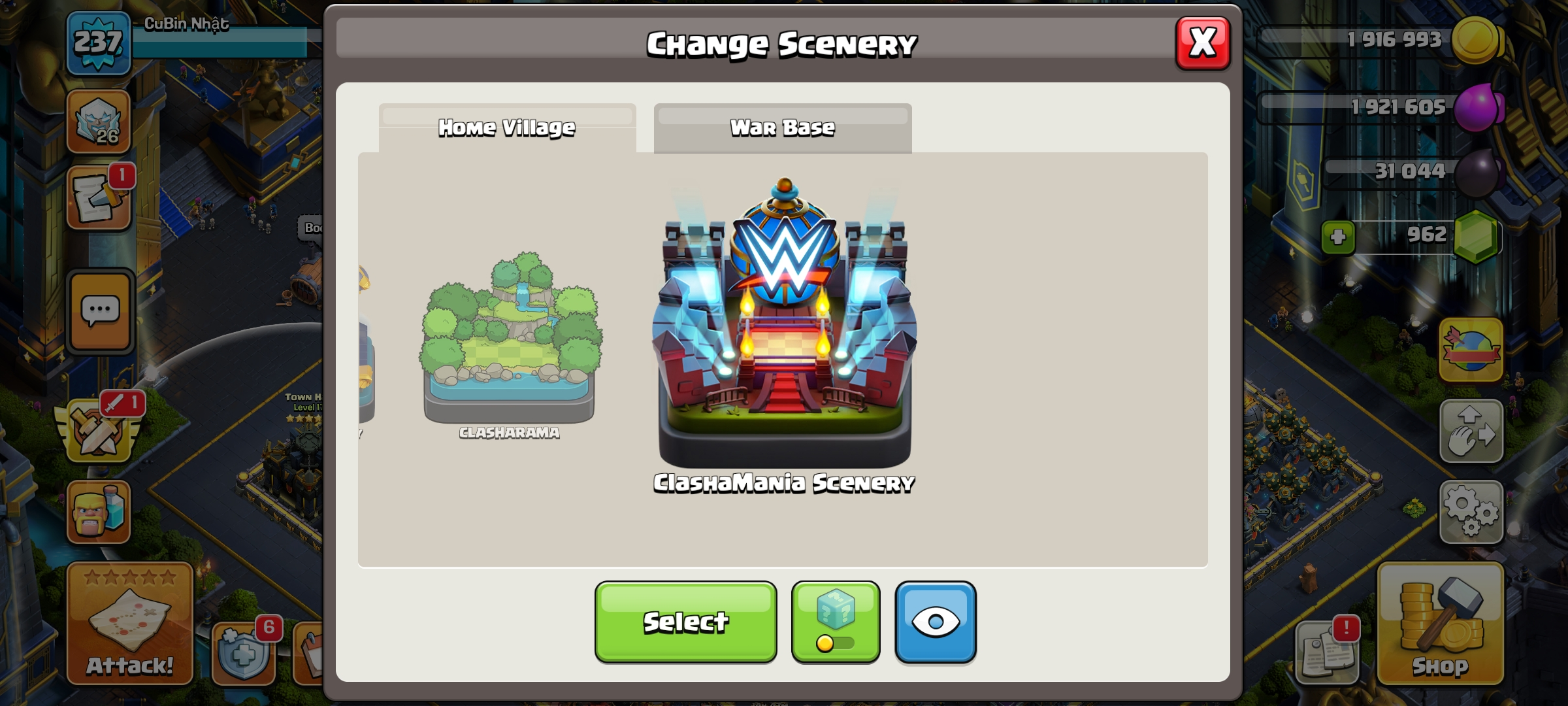1568x706 pixels.
Task: Open the news scroll icon with badge 1
Action: pos(99,197)
